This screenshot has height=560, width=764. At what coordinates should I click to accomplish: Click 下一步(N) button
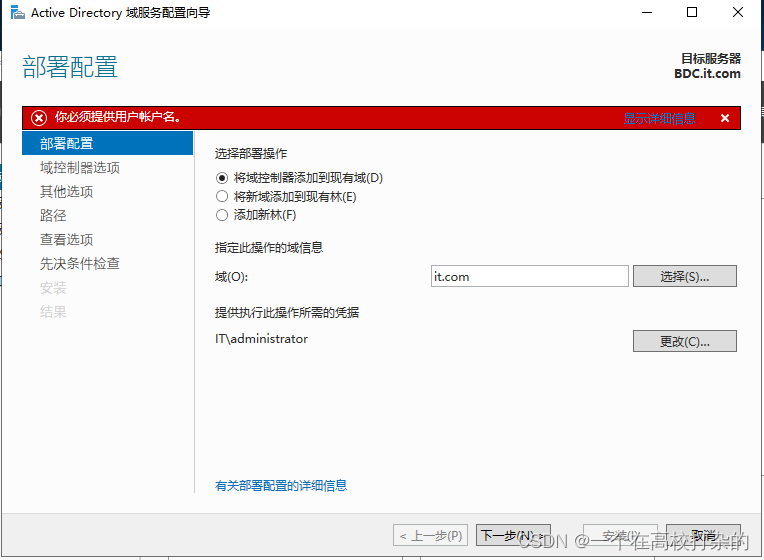(x=513, y=536)
